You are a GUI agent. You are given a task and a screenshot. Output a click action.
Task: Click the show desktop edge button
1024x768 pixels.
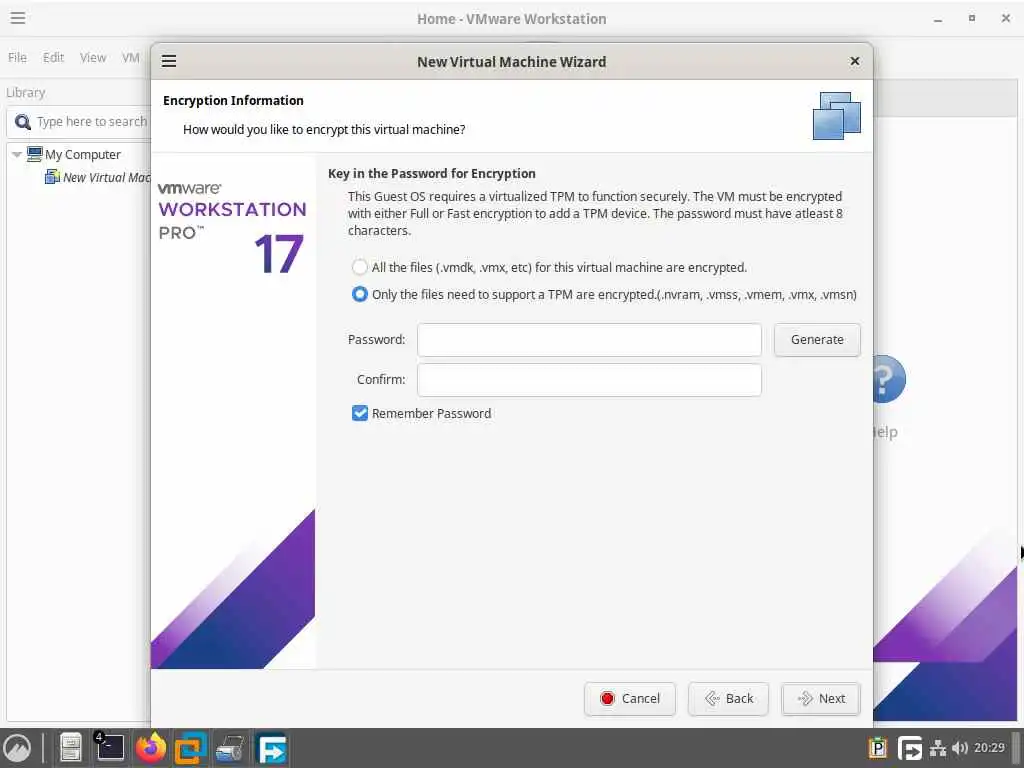tap(1016, 748)
